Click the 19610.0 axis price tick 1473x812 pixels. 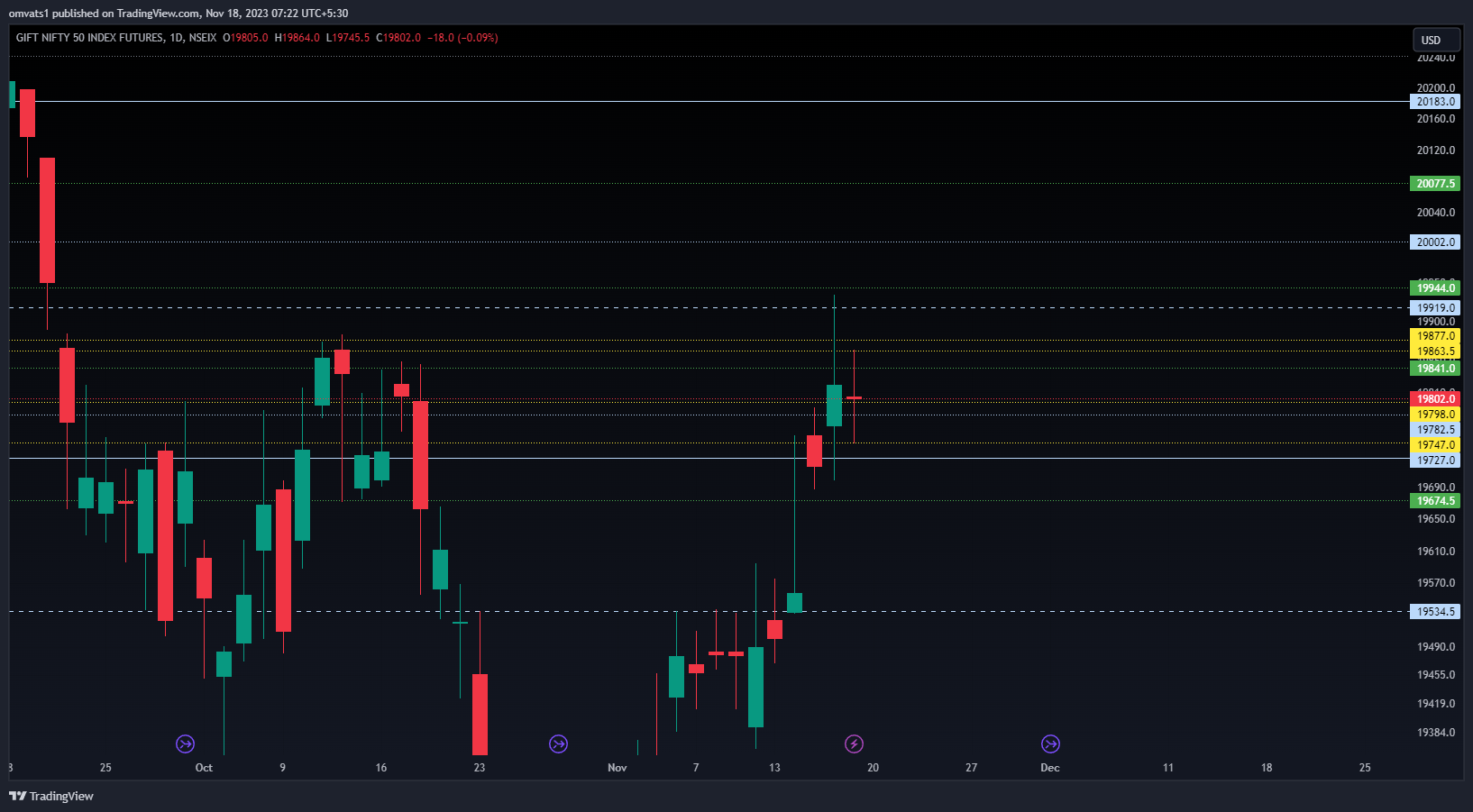coord(1435,552)
